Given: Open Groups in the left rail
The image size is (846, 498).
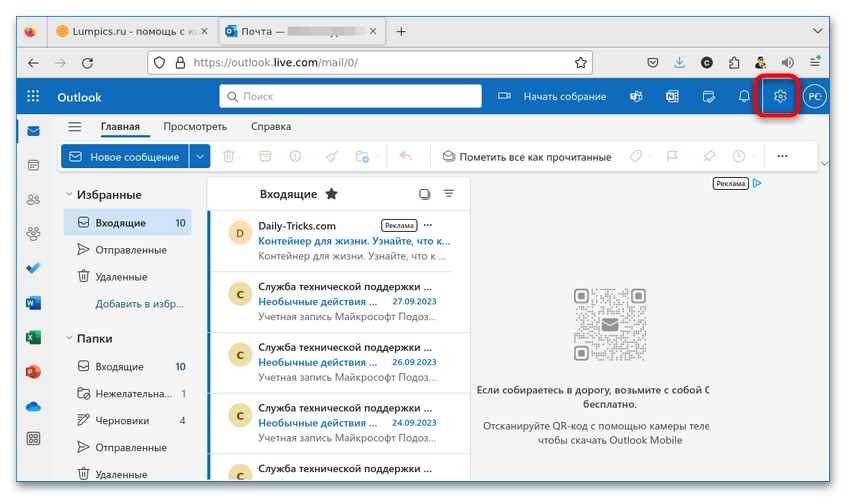Looking at the screenshot, I should click(33, 234).
